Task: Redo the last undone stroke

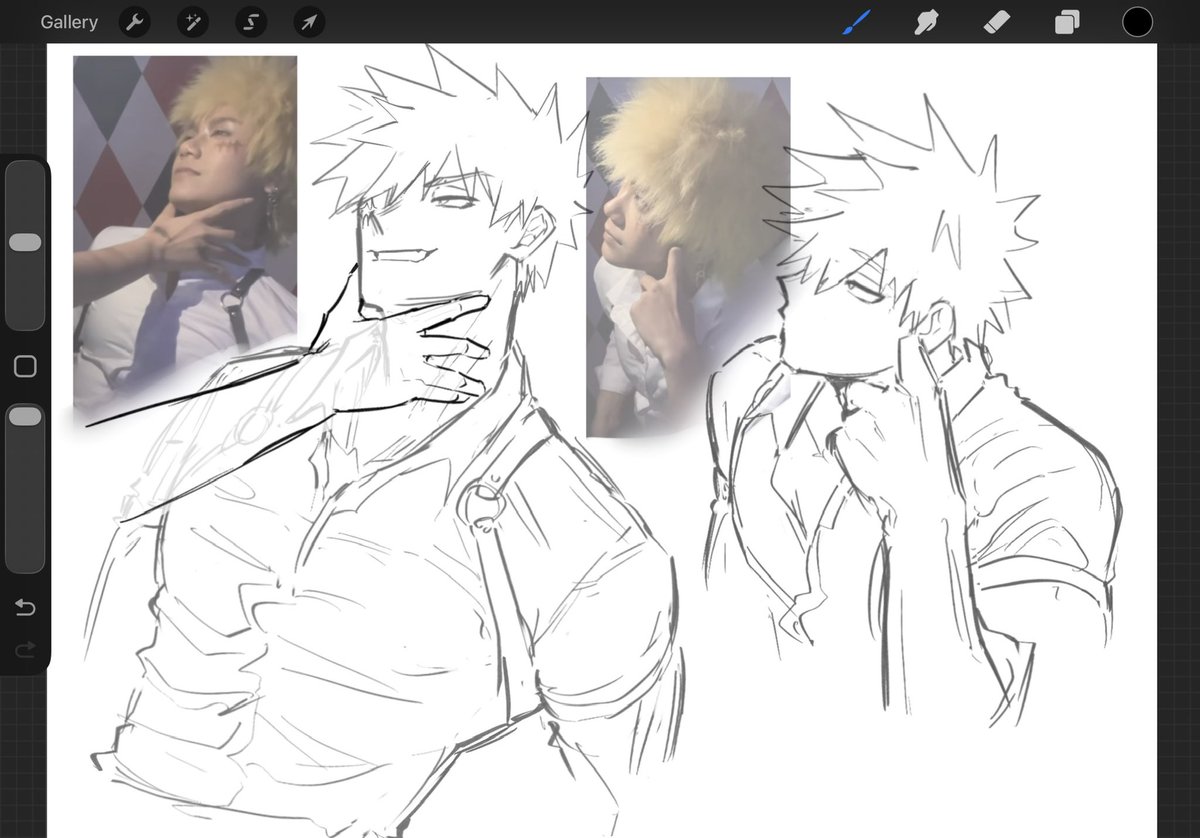Action: [25, 650]
